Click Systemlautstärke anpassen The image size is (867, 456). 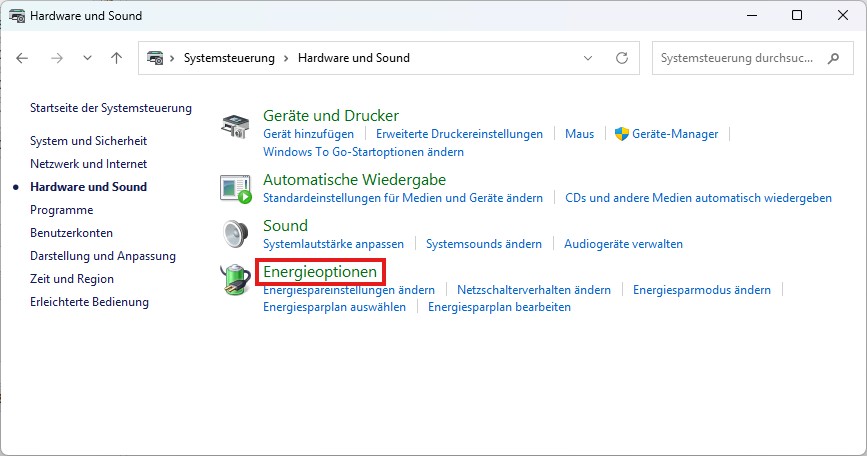[x=333, y=244]
